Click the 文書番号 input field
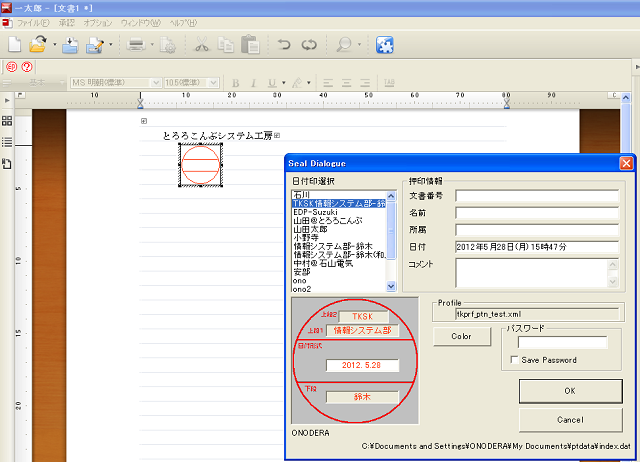 (x=537, y=196)
